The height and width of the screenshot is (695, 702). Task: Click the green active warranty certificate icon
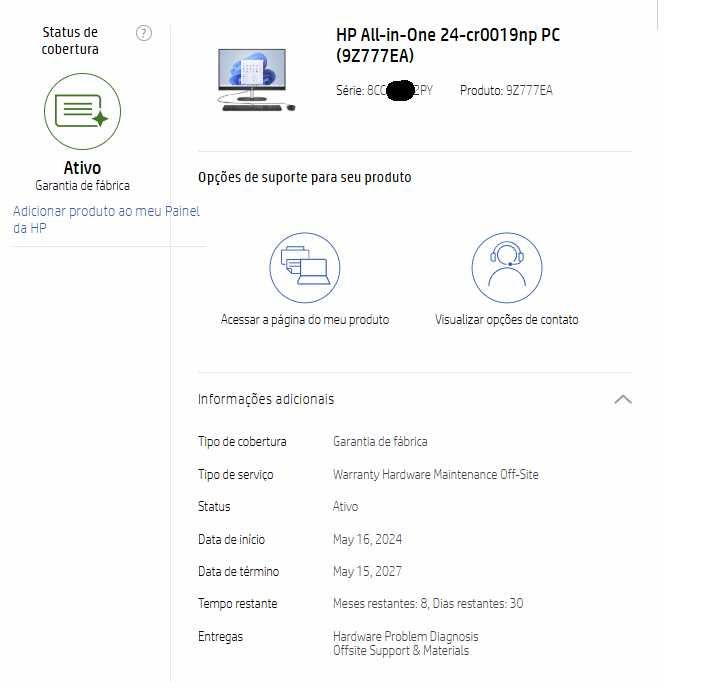(x=82, y=112)
